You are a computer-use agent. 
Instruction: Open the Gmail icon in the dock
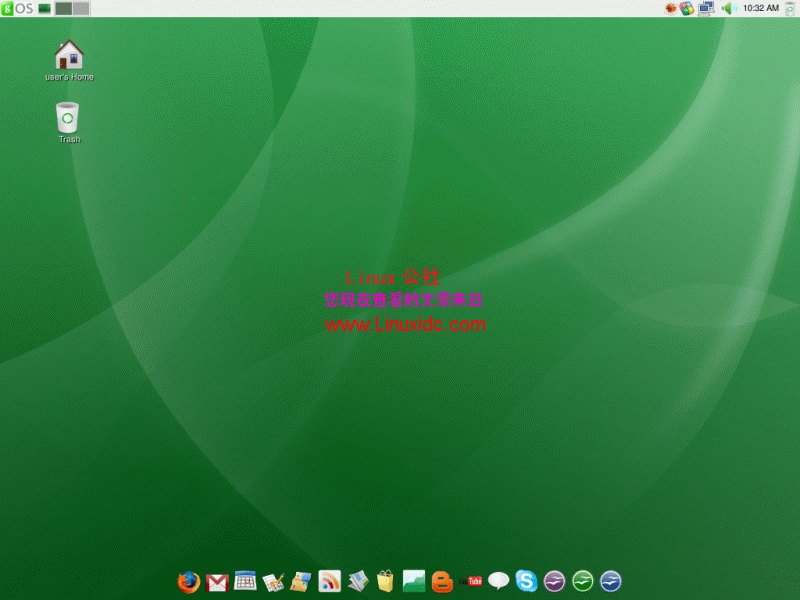tap(218, 581)
